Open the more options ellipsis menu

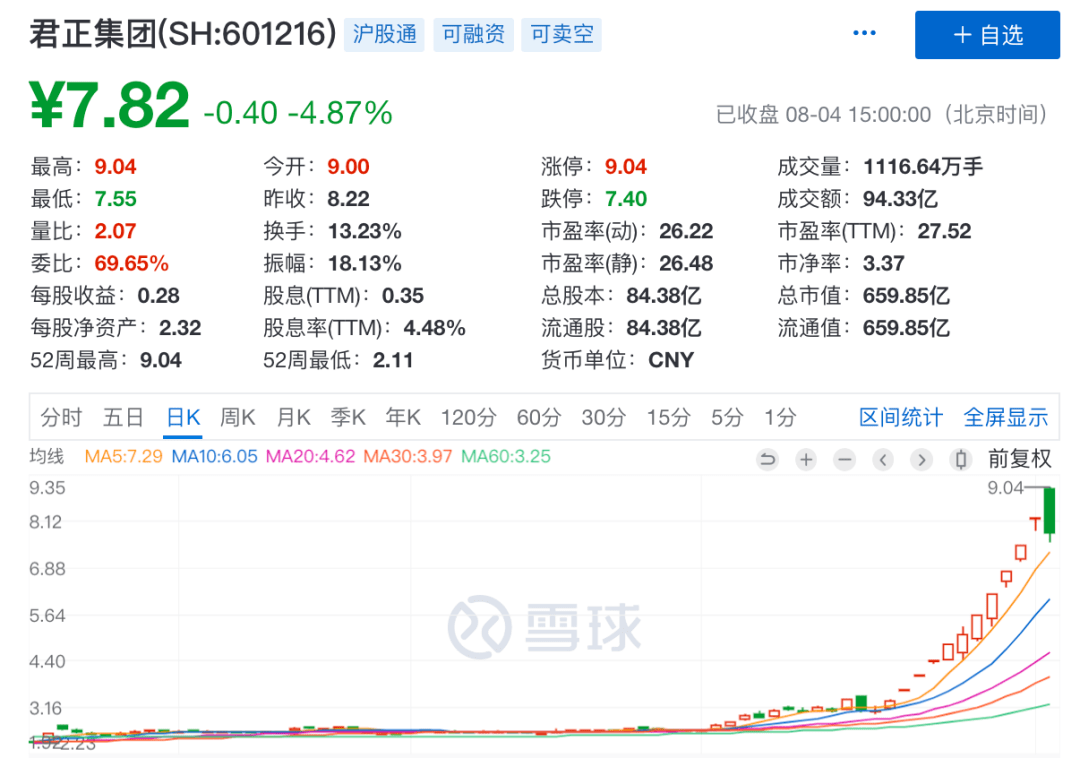click(x=864, y=32)
